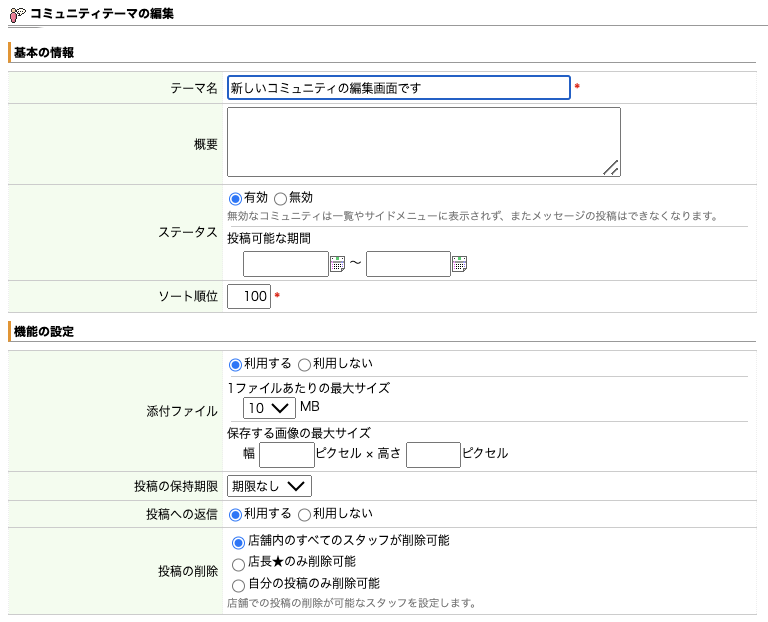Click the community theme edit header icon

pos(18,15)
